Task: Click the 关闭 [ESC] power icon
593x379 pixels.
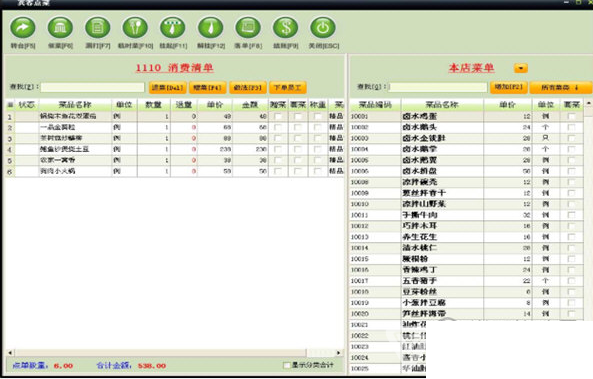Action: 323,28
